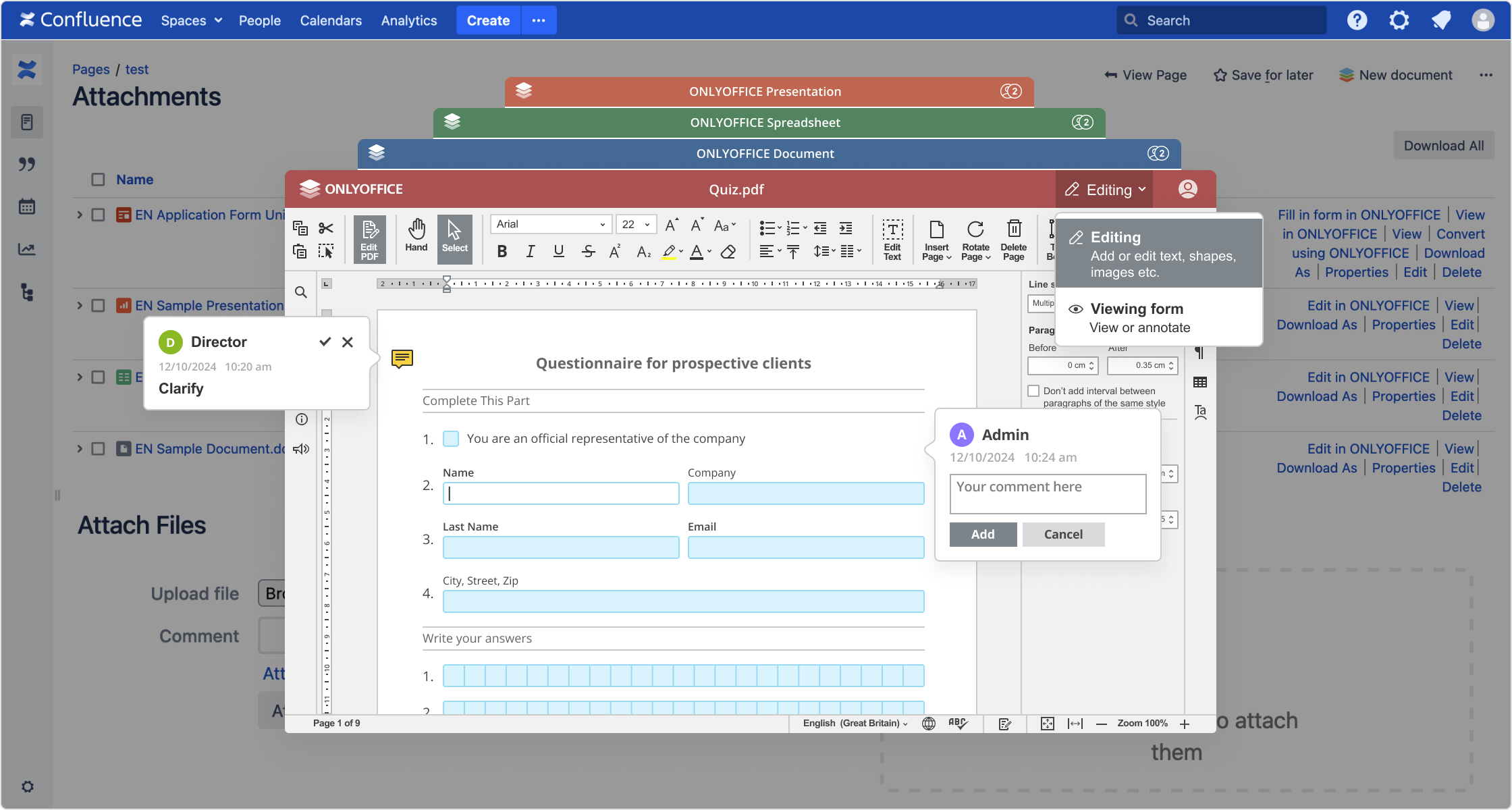
Task: Click the Last Name form field
Action: click(x=560, y=547)
